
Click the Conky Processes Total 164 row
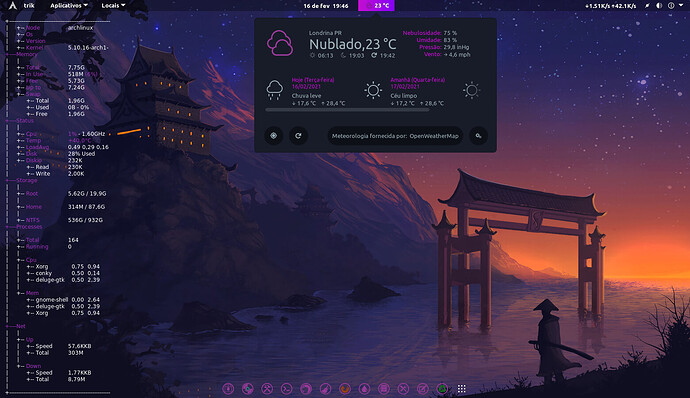[x=48, y=240]
